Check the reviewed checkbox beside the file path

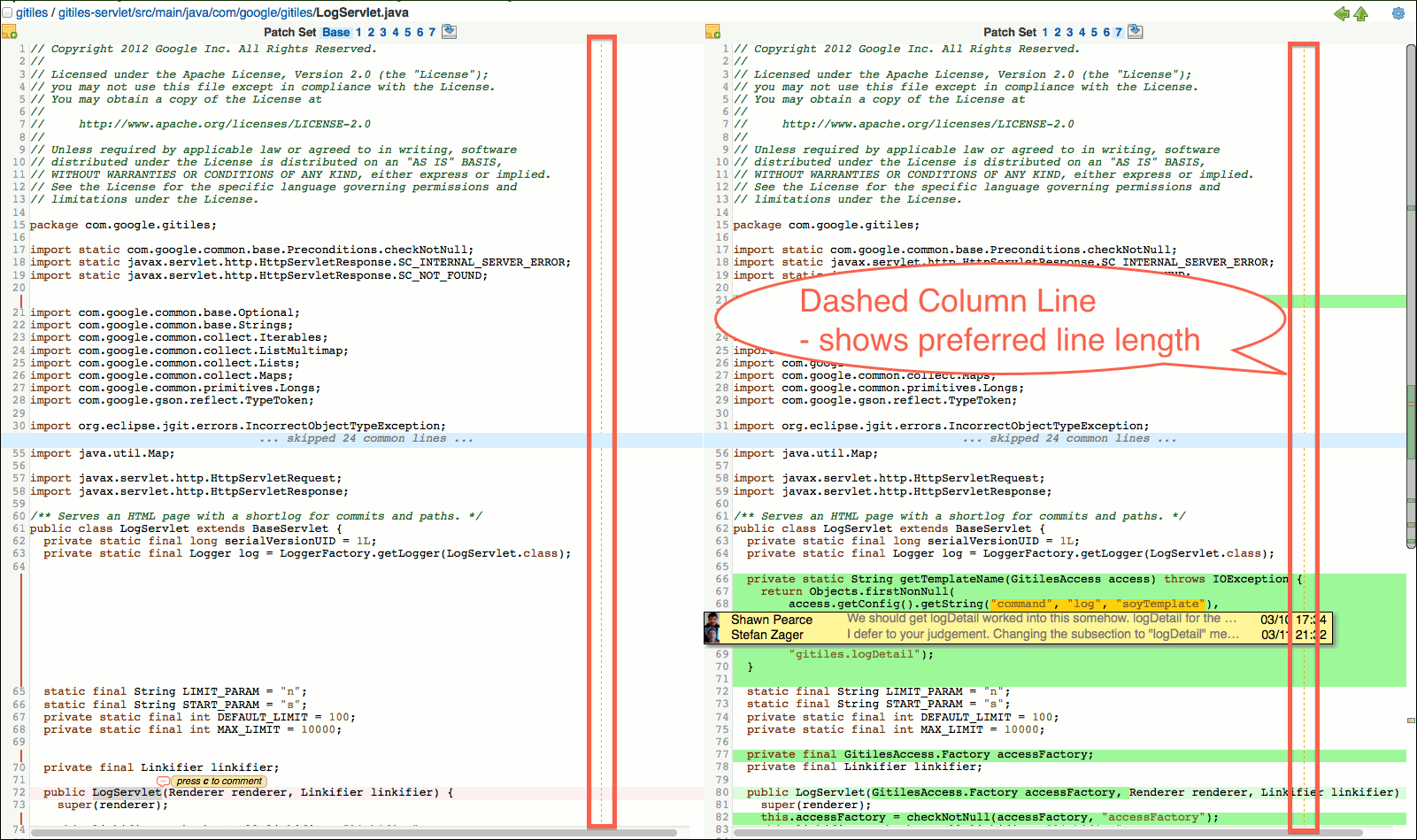[9, 12]
